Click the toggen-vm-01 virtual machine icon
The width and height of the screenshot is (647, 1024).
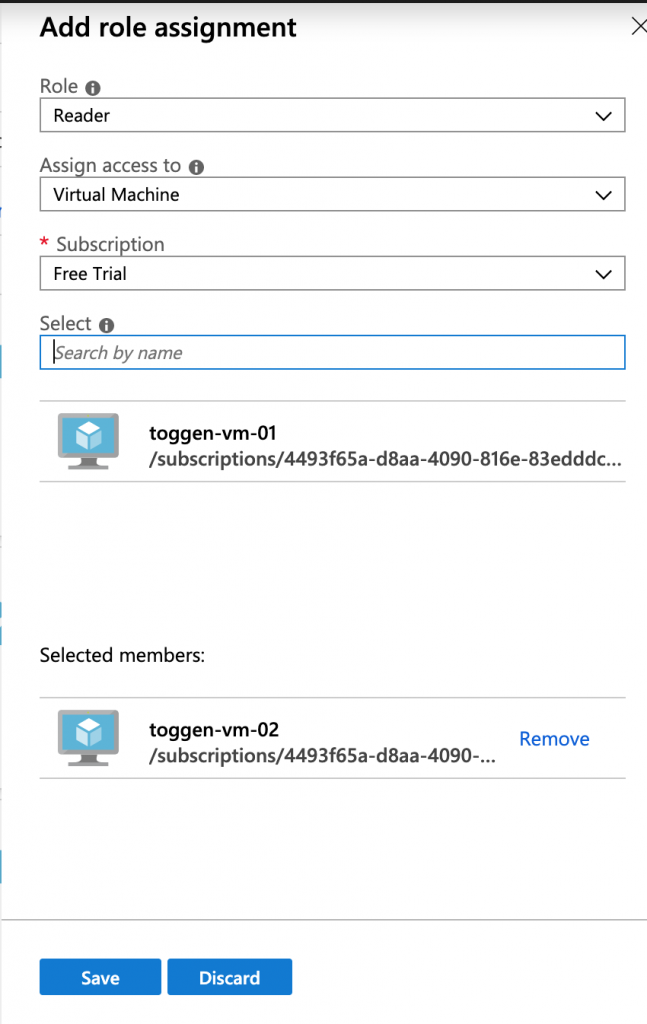[x=88, y=441]
